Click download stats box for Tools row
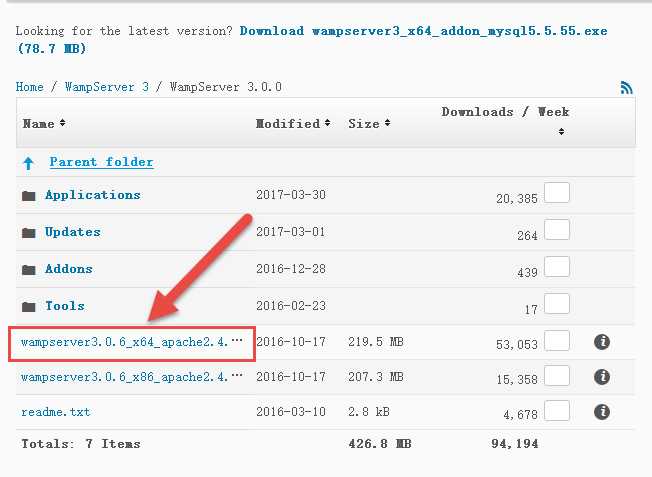This screenshot has height=477, width=652. click(x=557, y=304)
